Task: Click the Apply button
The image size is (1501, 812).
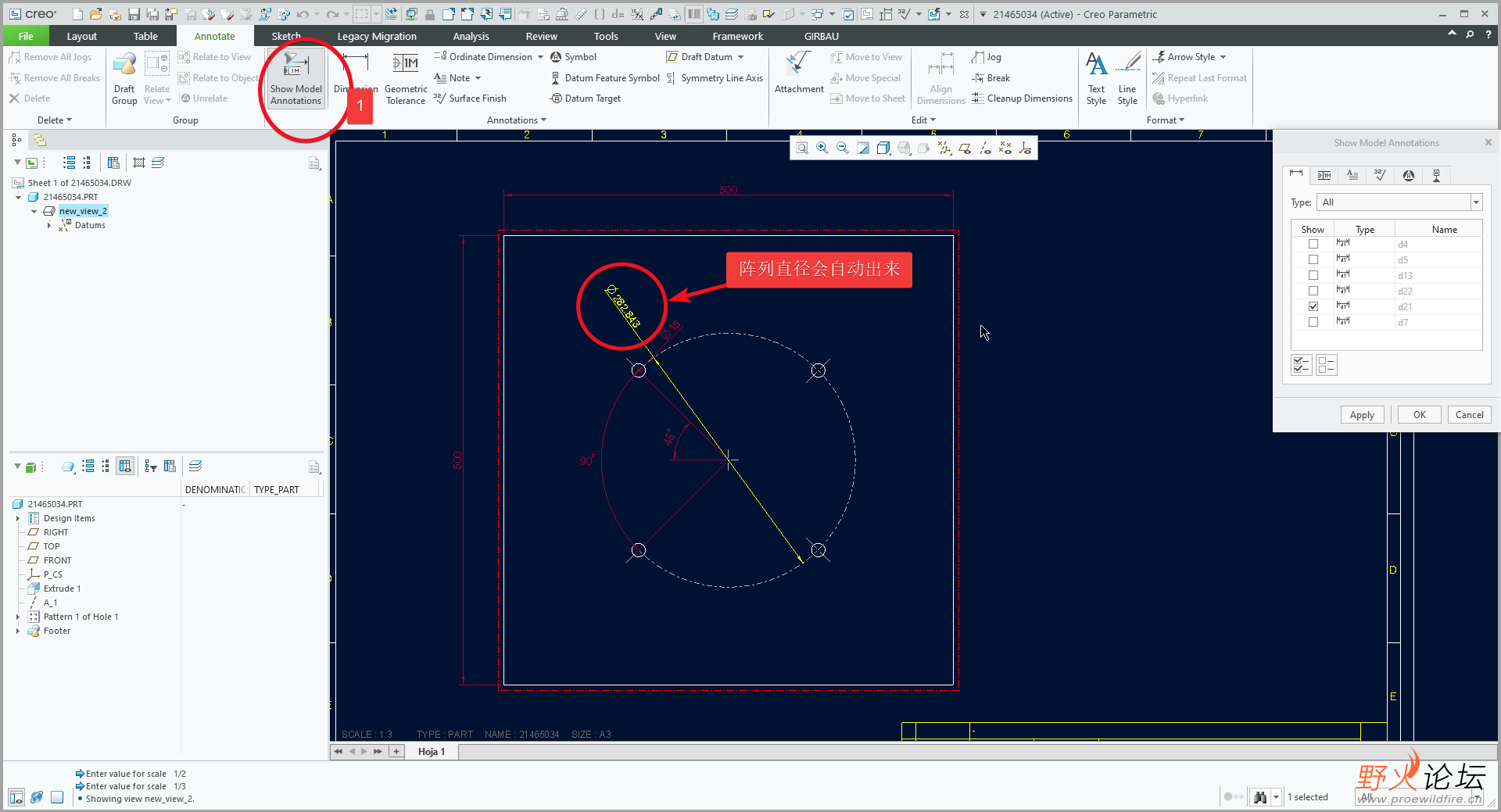Action: (x=1362, y=415)
